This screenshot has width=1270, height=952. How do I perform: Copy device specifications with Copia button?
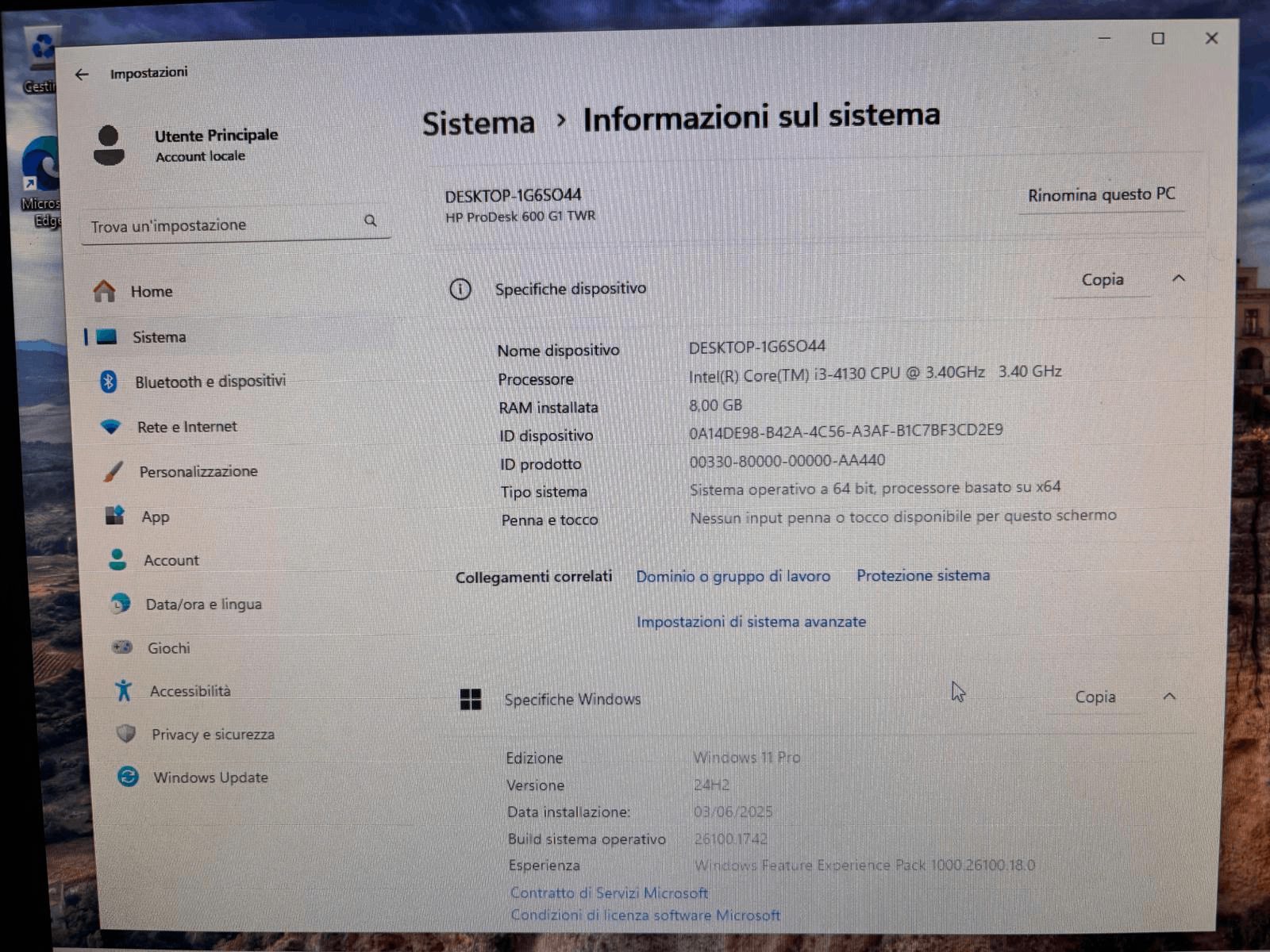click(x=1103, y=279)
